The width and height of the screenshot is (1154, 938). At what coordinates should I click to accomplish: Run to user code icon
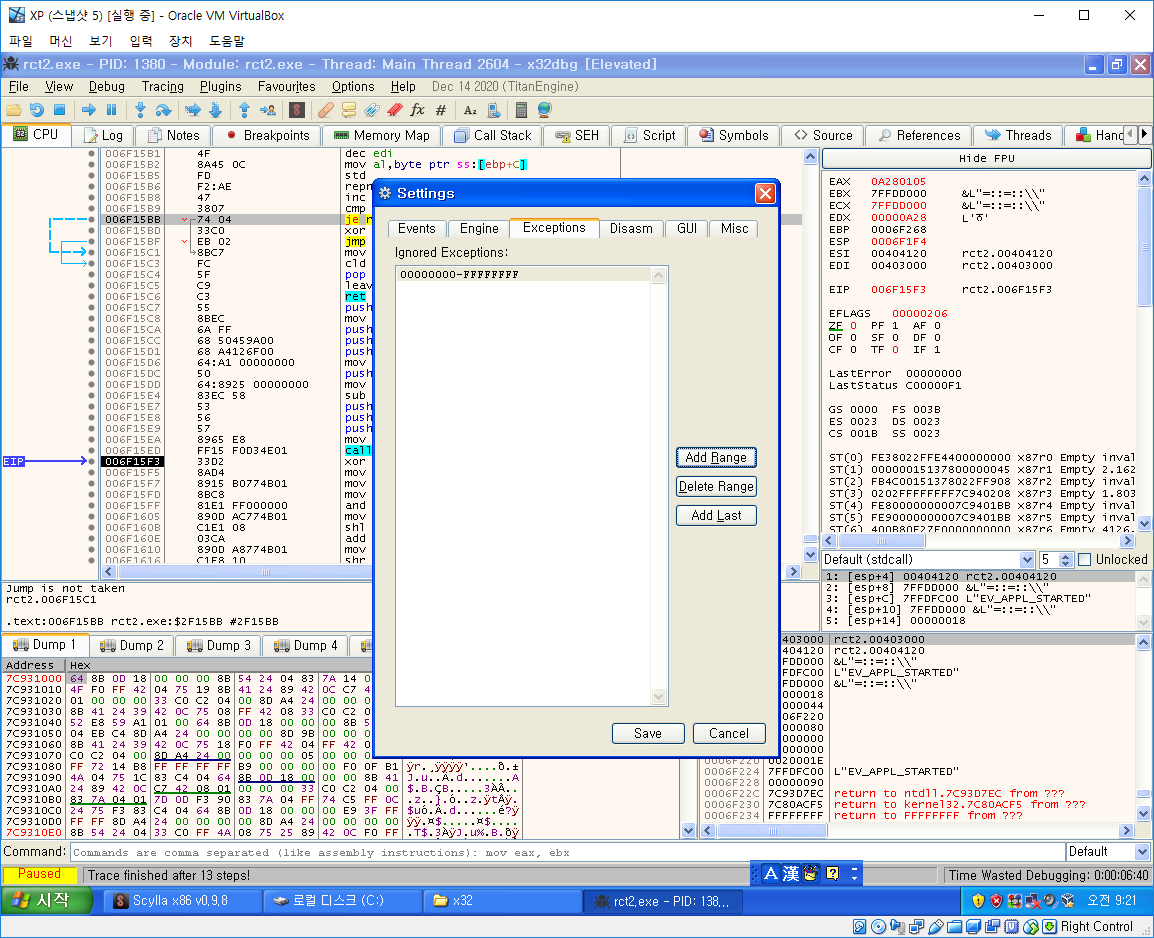(268, 110)
